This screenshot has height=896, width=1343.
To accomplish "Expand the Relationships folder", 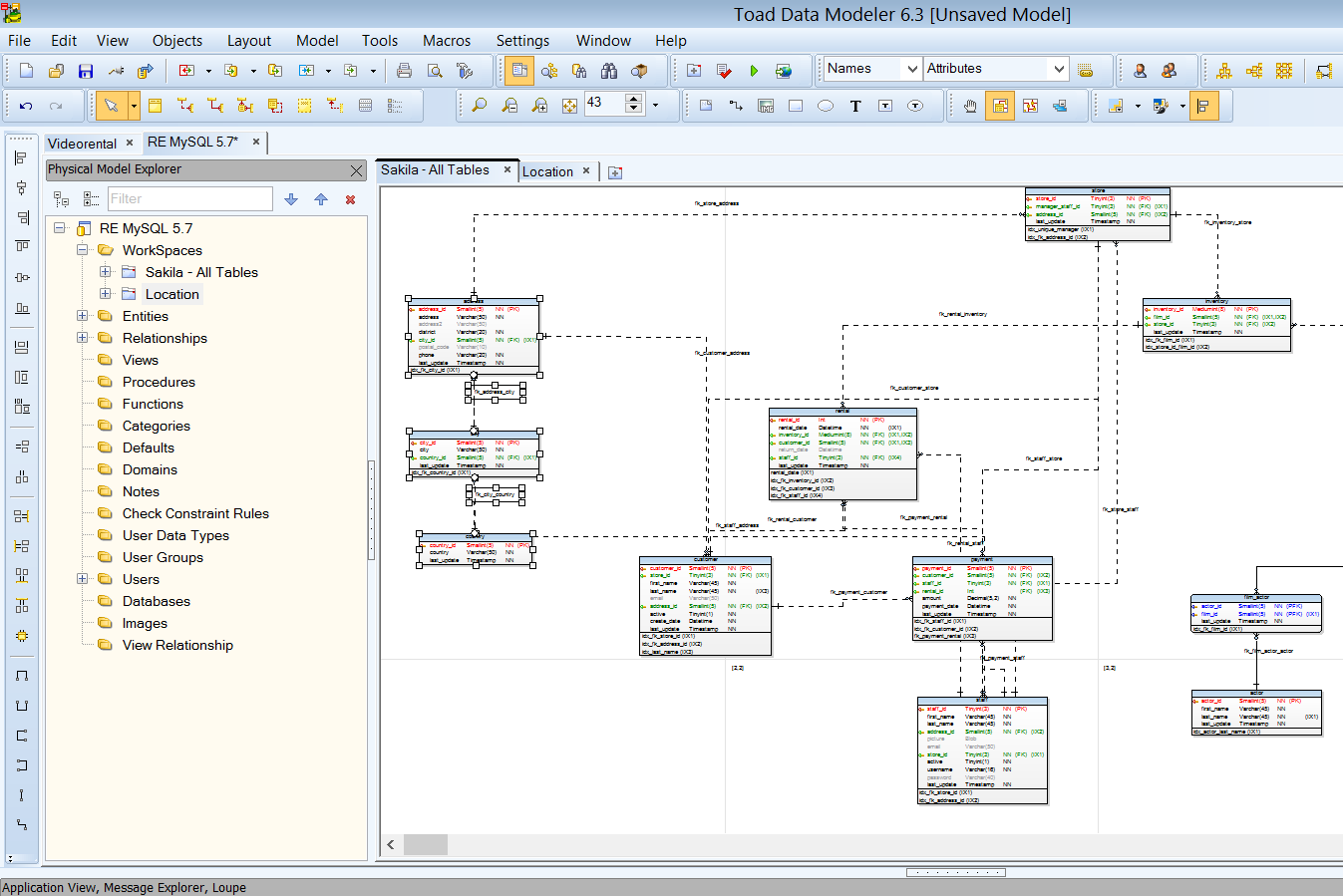I will tap(82, 338).
